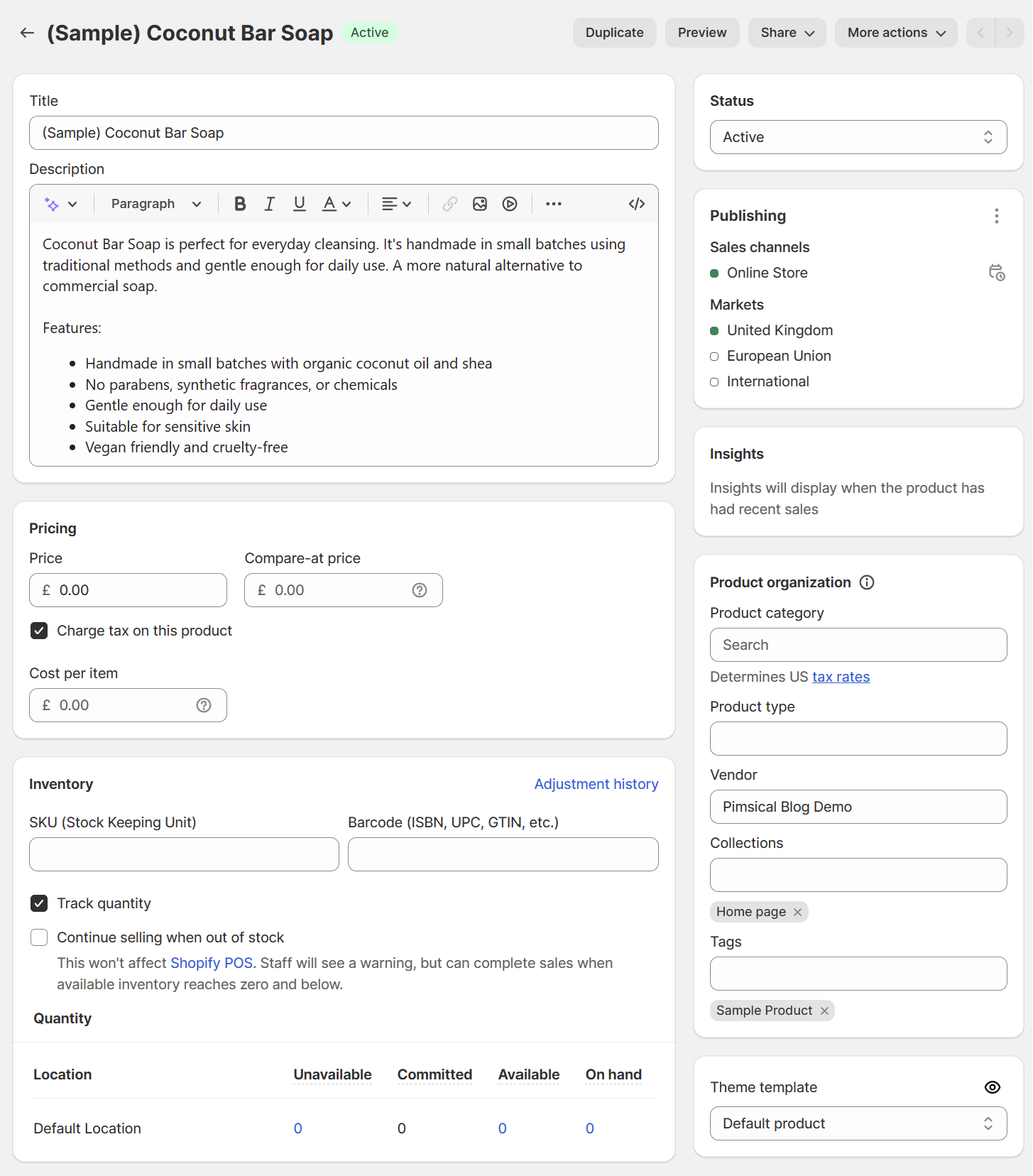Open the Shopify POS link
Viewport: 1033px width, 1176px height.
(x=212, y=963)
